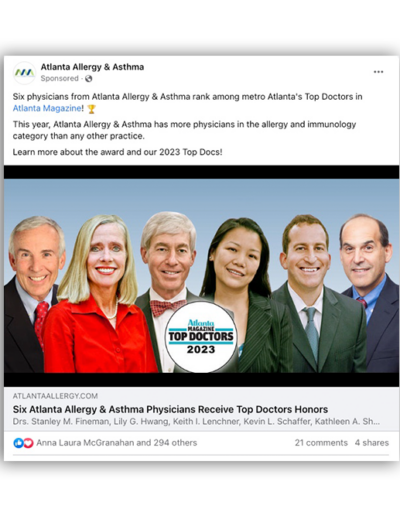Click the Sponsored label
The height and width of the screenshot is (516, 400).
59,79
